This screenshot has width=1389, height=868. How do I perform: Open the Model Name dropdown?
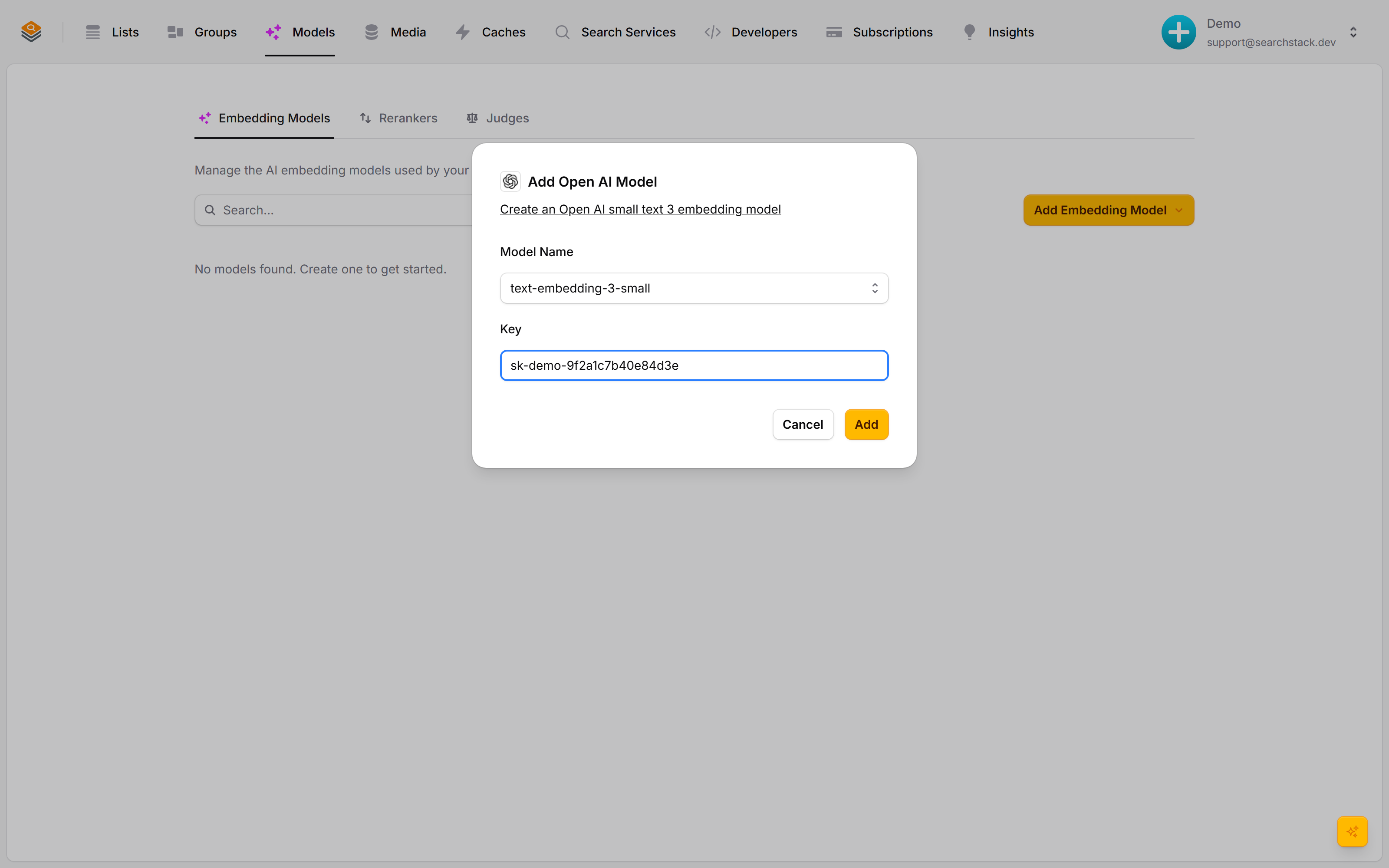pyautogui.click(x=694, y=288)
